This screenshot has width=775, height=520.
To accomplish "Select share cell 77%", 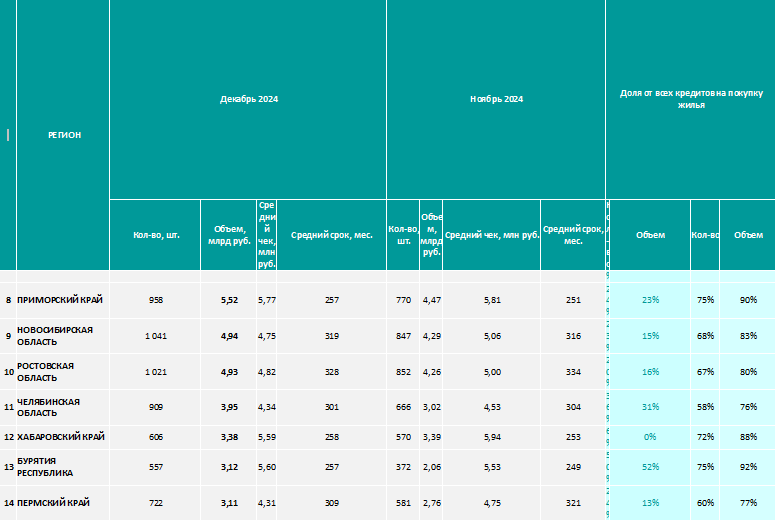I will click(748, 503).
